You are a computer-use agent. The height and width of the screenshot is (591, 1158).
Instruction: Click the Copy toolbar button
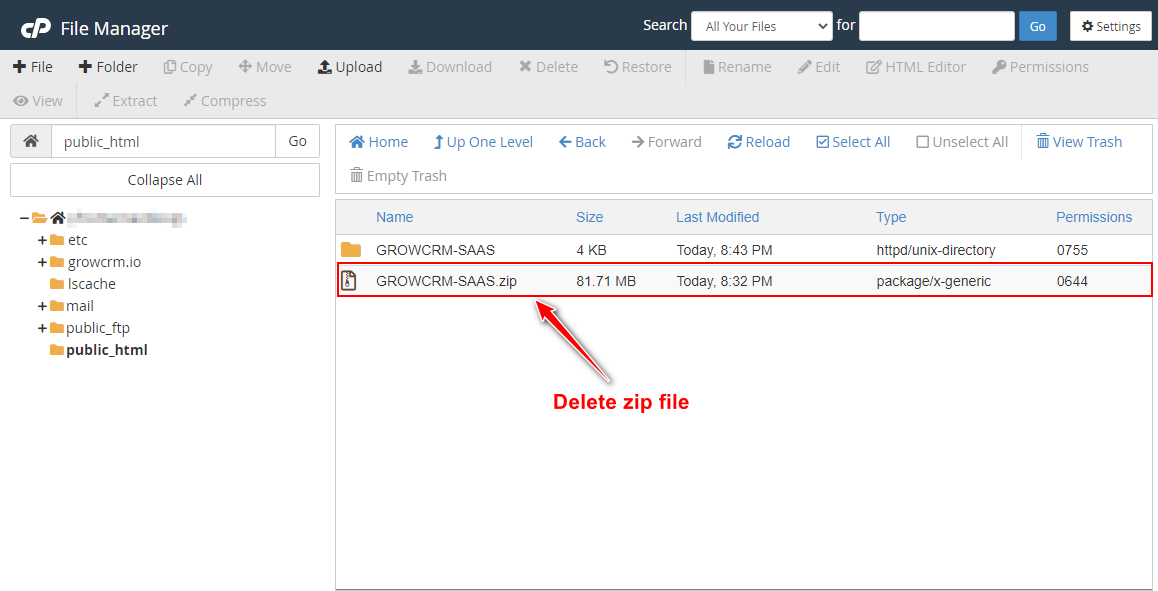(x=188, y=67)
